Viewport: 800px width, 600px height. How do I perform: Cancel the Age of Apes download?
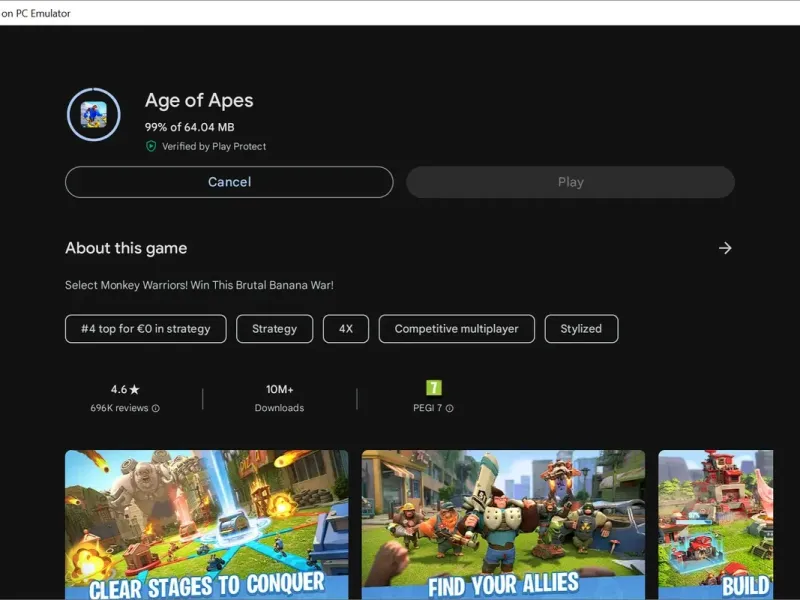229,182
